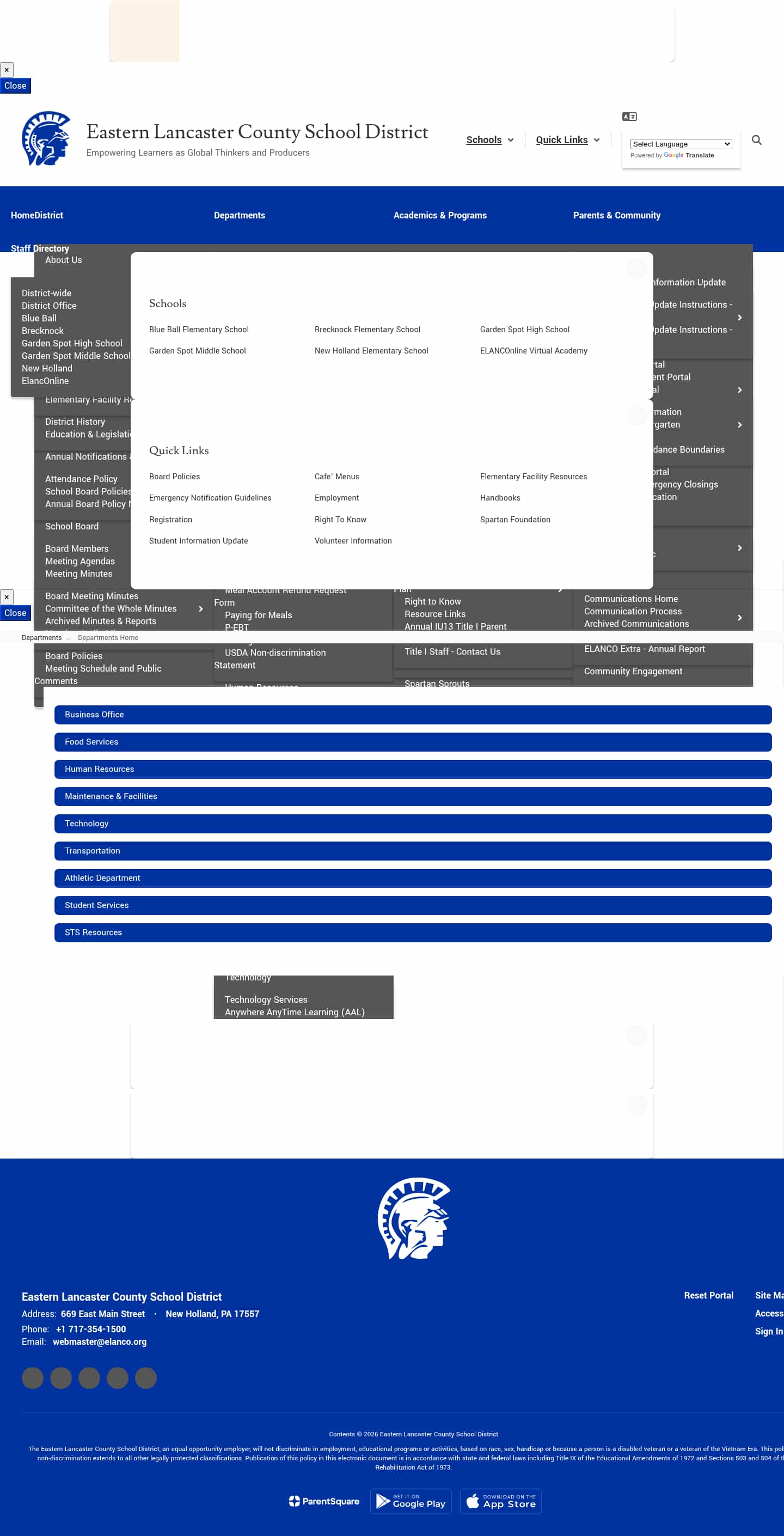784x1536 pixels.
Task: Open the Registration quick link
Action: [x=170, y=520]
